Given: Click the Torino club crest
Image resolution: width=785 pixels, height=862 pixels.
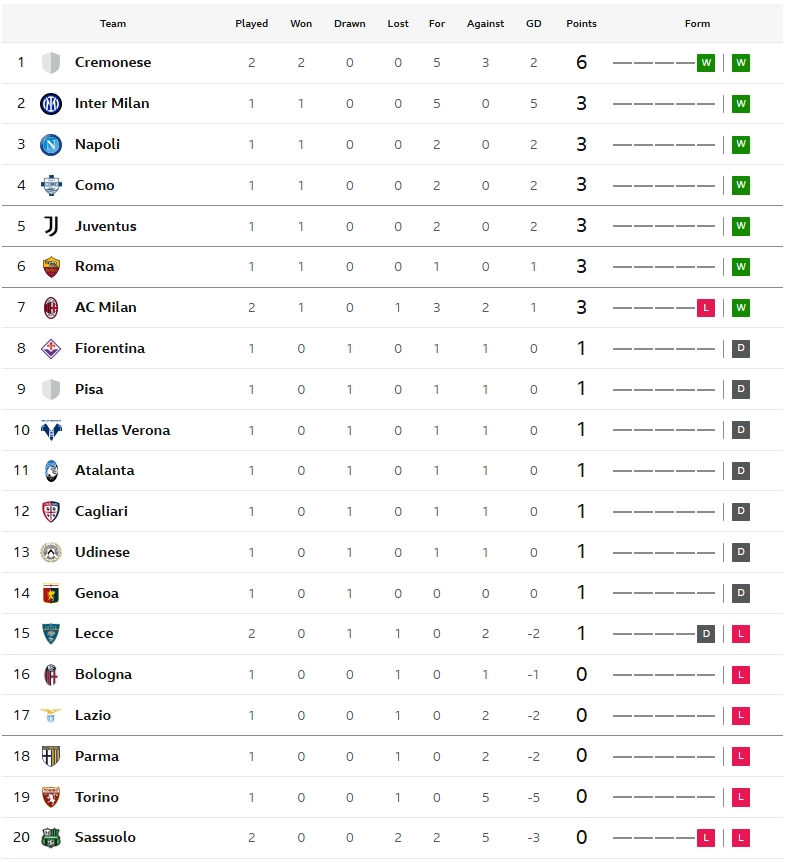Looking at the screenshot, I should tap(51, 797).
